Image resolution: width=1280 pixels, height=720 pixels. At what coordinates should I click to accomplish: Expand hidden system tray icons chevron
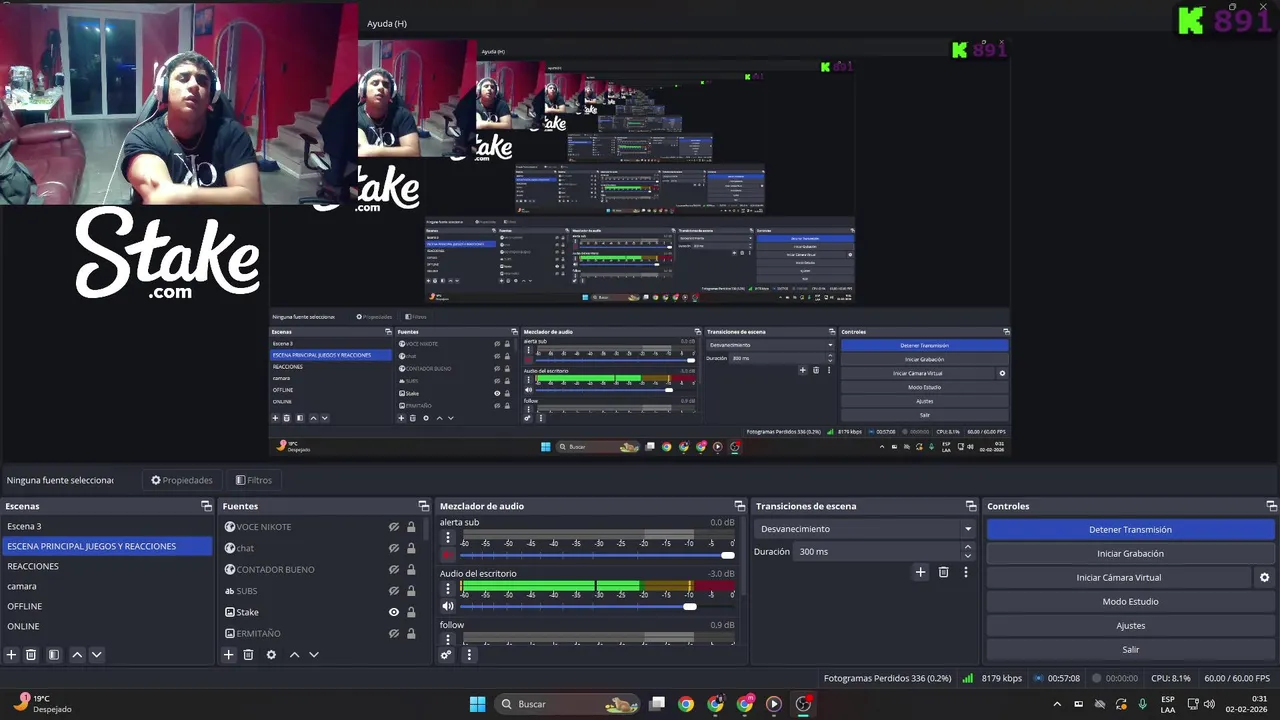(x=1057, y=705)
